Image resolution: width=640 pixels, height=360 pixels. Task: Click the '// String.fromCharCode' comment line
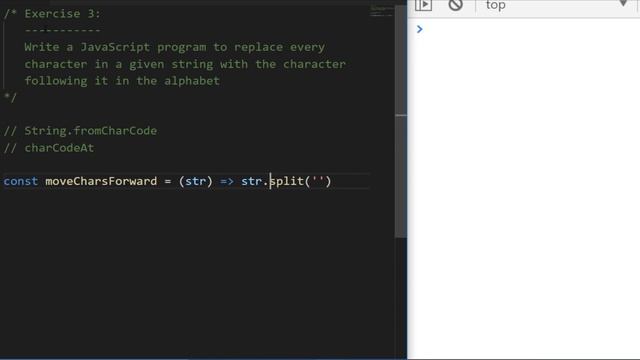pyautogui.click(x=80, y=131)
